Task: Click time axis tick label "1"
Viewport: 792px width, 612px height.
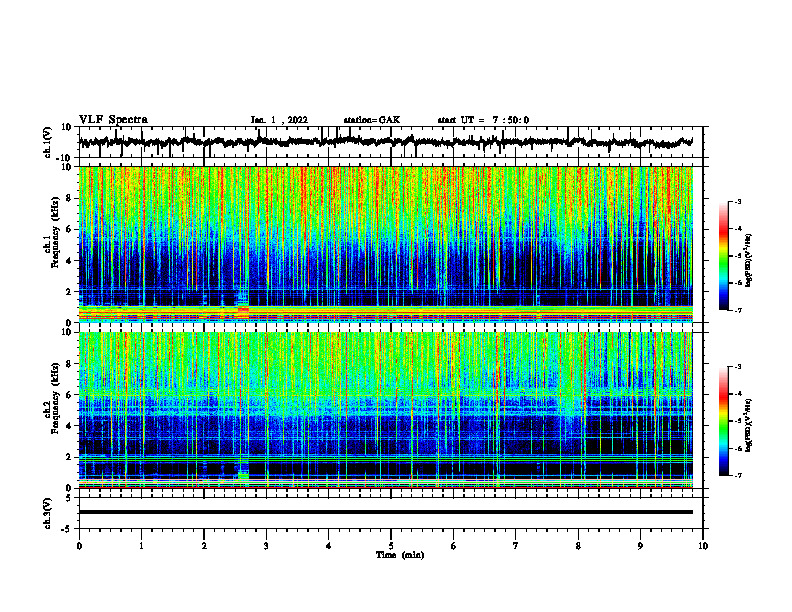Action: [x=141, y=546]
